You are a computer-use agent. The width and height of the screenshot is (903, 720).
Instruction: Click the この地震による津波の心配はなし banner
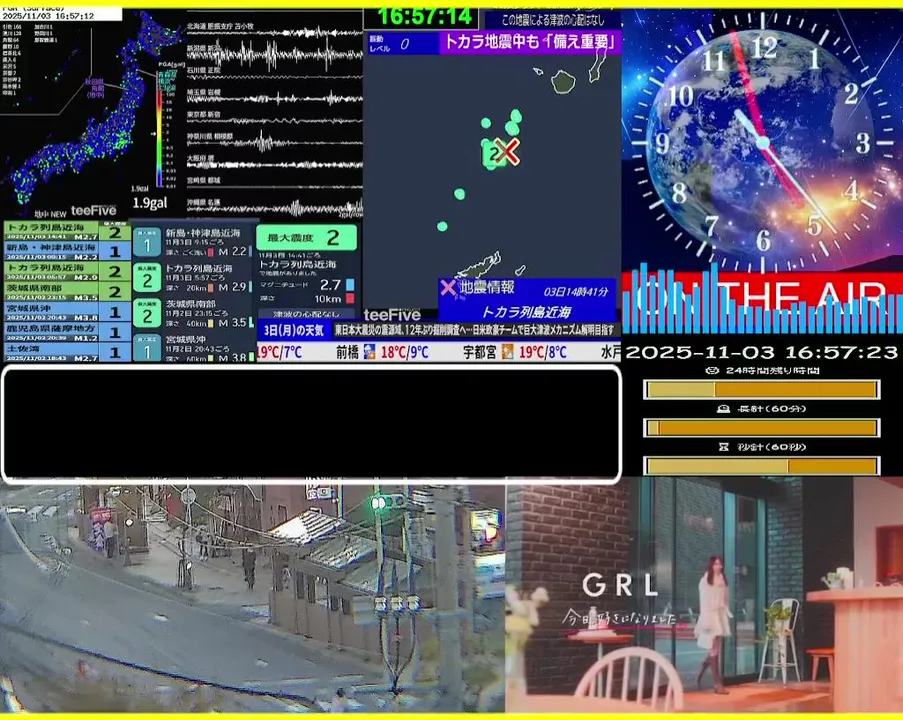[x=553, y=20]
